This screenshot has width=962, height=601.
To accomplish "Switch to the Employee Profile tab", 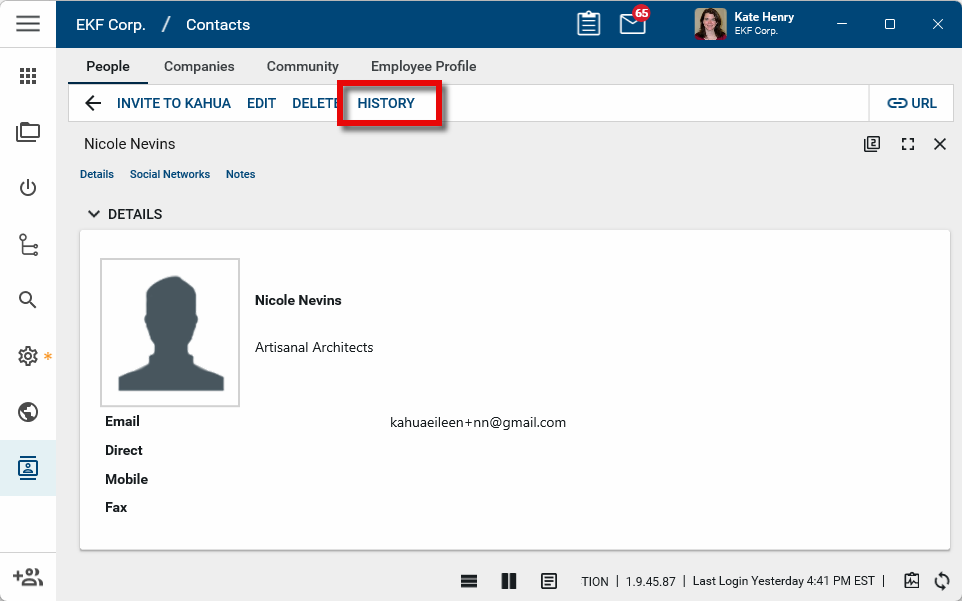I will click(x=423, y=66).
